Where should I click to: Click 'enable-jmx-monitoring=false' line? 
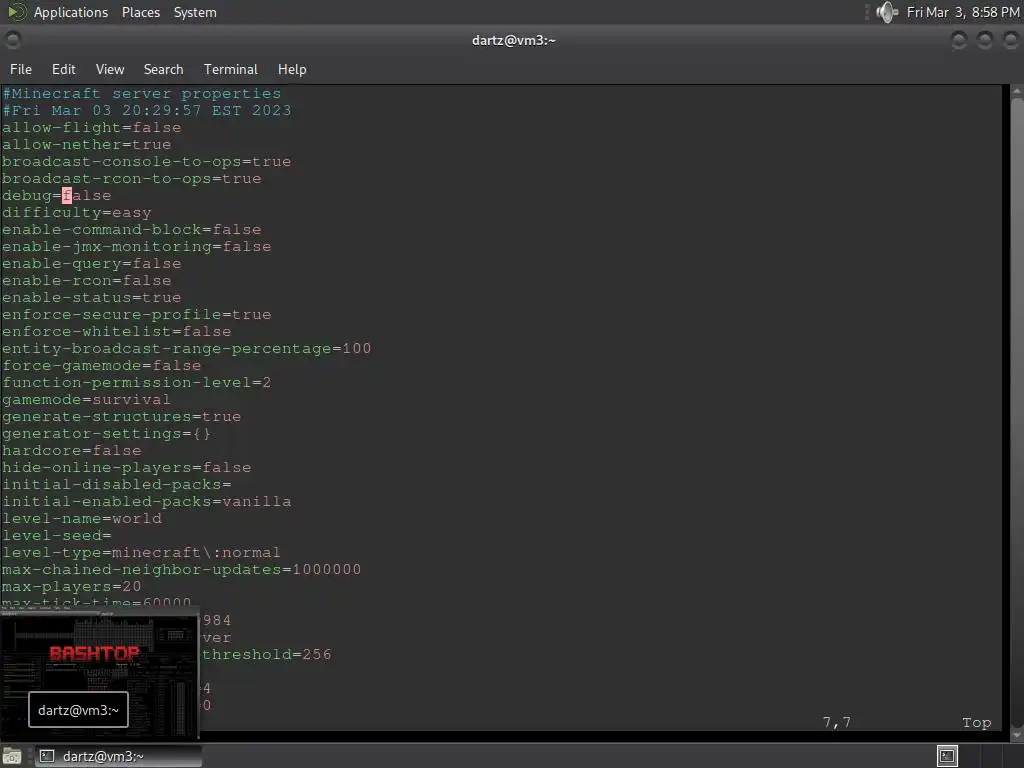point(136,246)
